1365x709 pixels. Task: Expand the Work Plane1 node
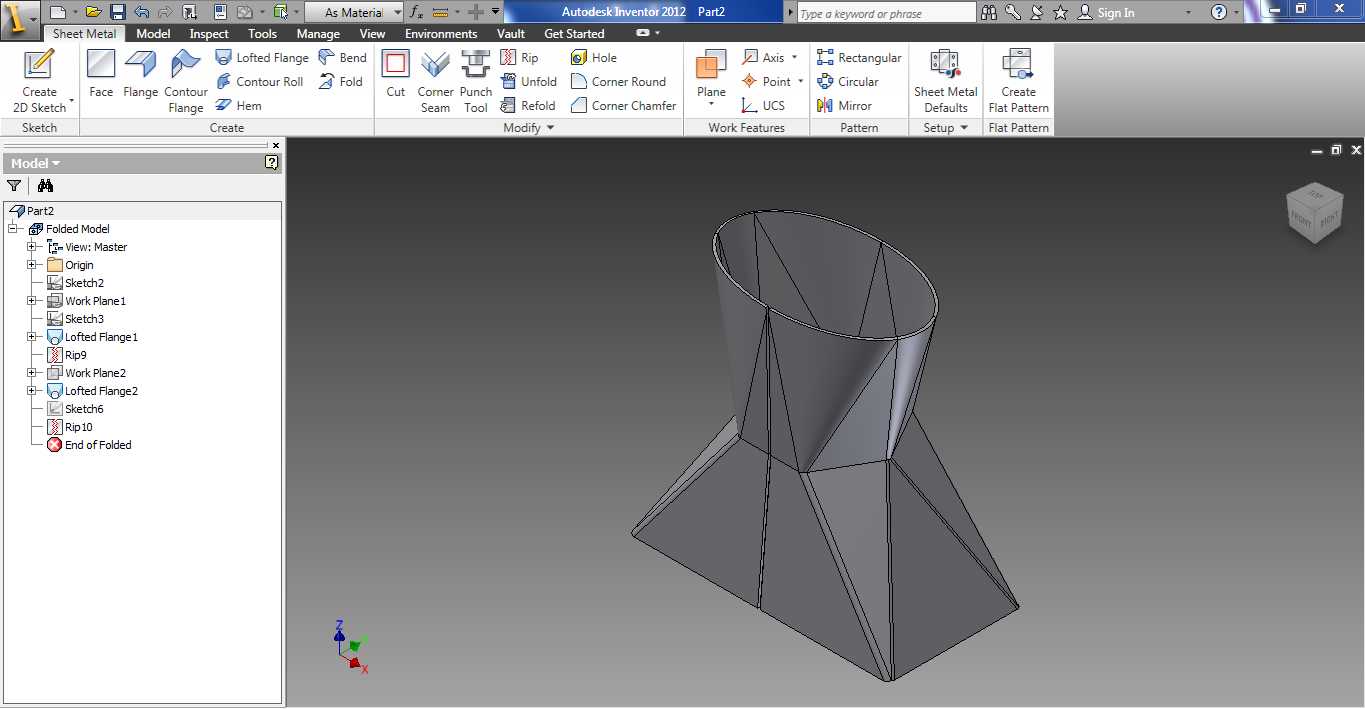(x=32, y=301)
